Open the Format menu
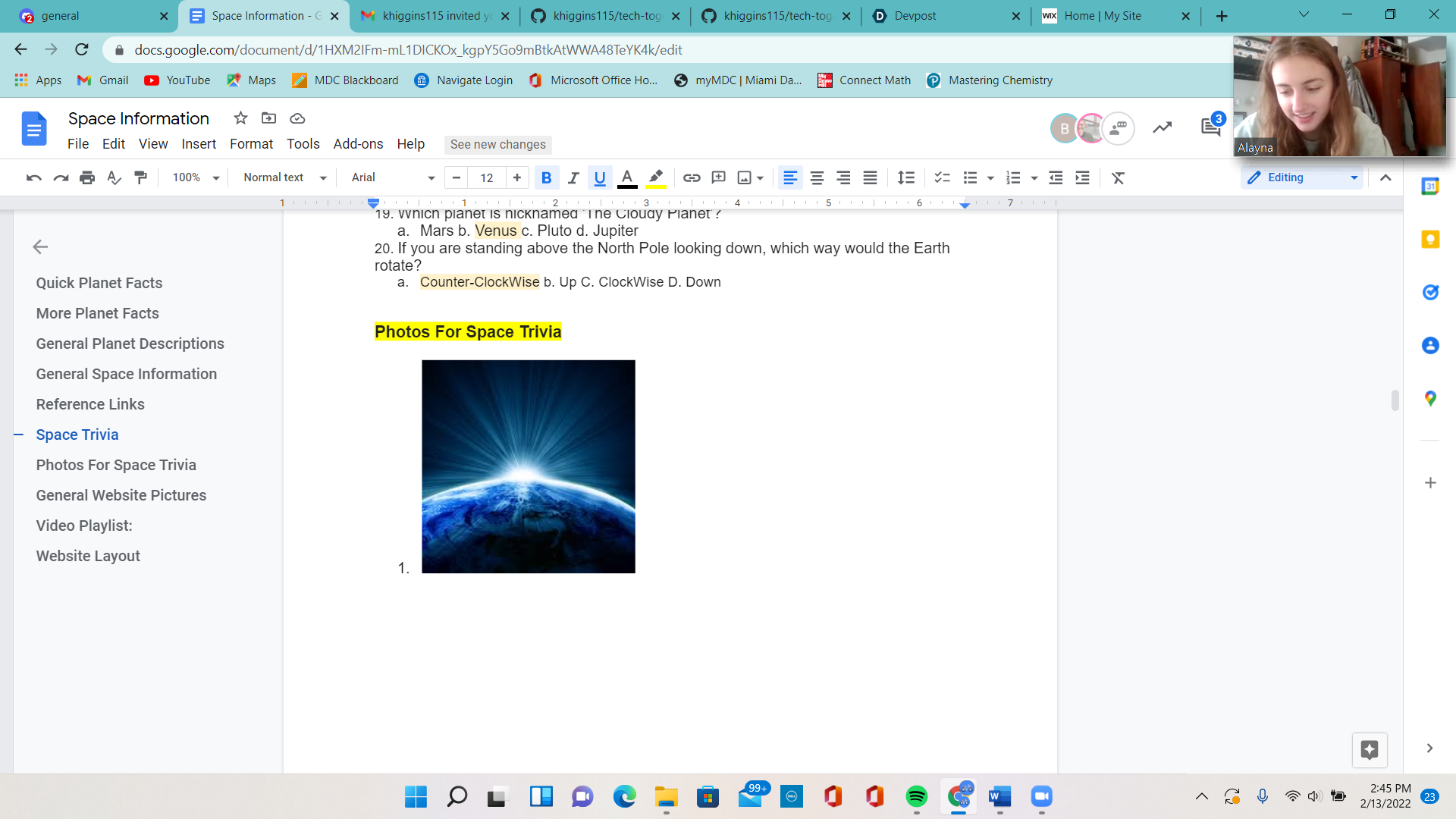This screenshot has width=1456, height=819. coord(251,144)
